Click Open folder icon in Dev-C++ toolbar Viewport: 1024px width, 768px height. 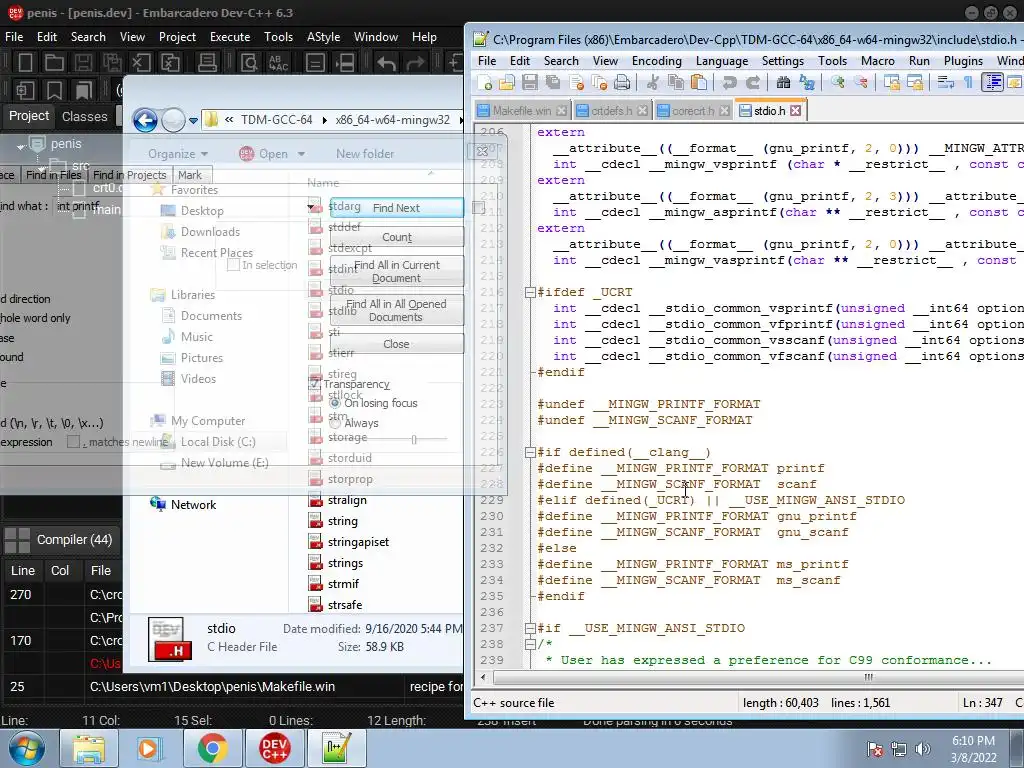pyautogui.click(x=54, y=63)
